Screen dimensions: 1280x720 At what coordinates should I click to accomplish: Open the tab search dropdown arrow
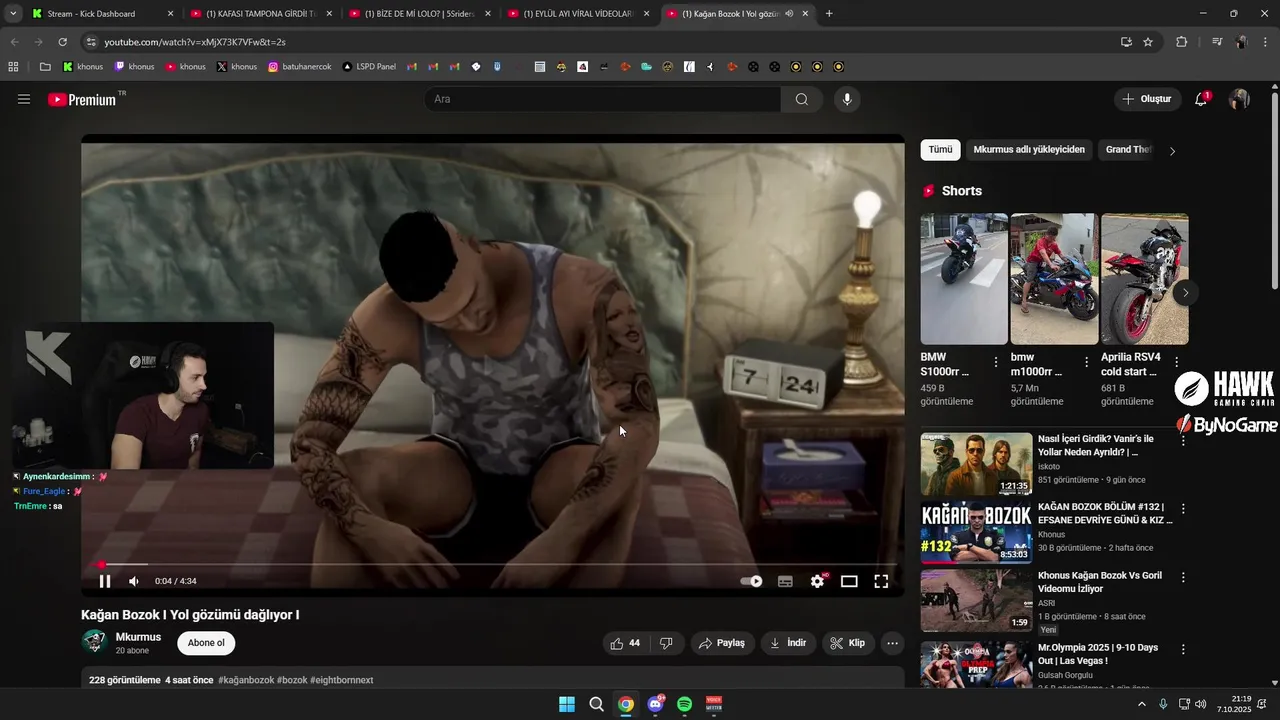pyautogui.click(x=13, y=14)
